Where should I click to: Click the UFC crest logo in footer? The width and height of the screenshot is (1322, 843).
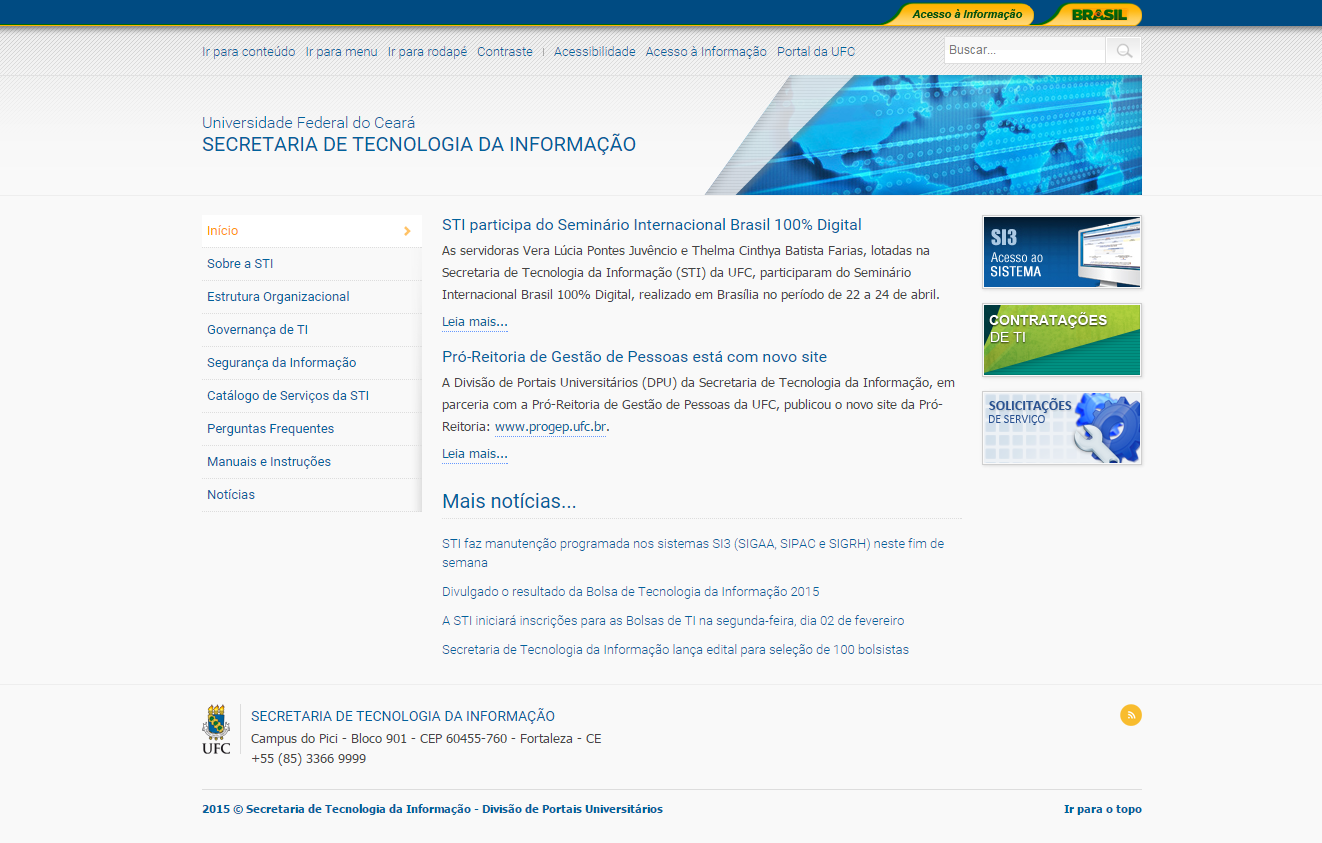point(216,729)
